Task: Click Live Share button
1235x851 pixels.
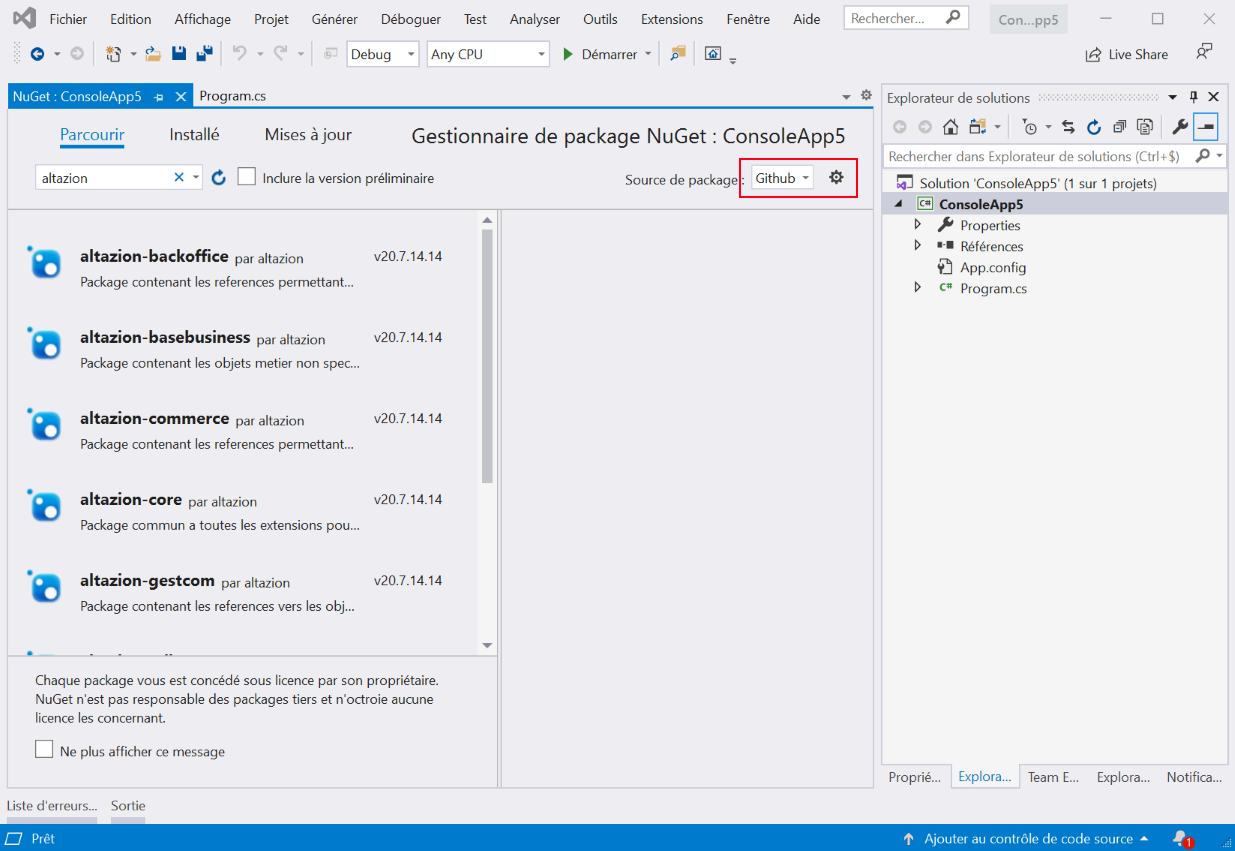Action: pos(1127,54)
